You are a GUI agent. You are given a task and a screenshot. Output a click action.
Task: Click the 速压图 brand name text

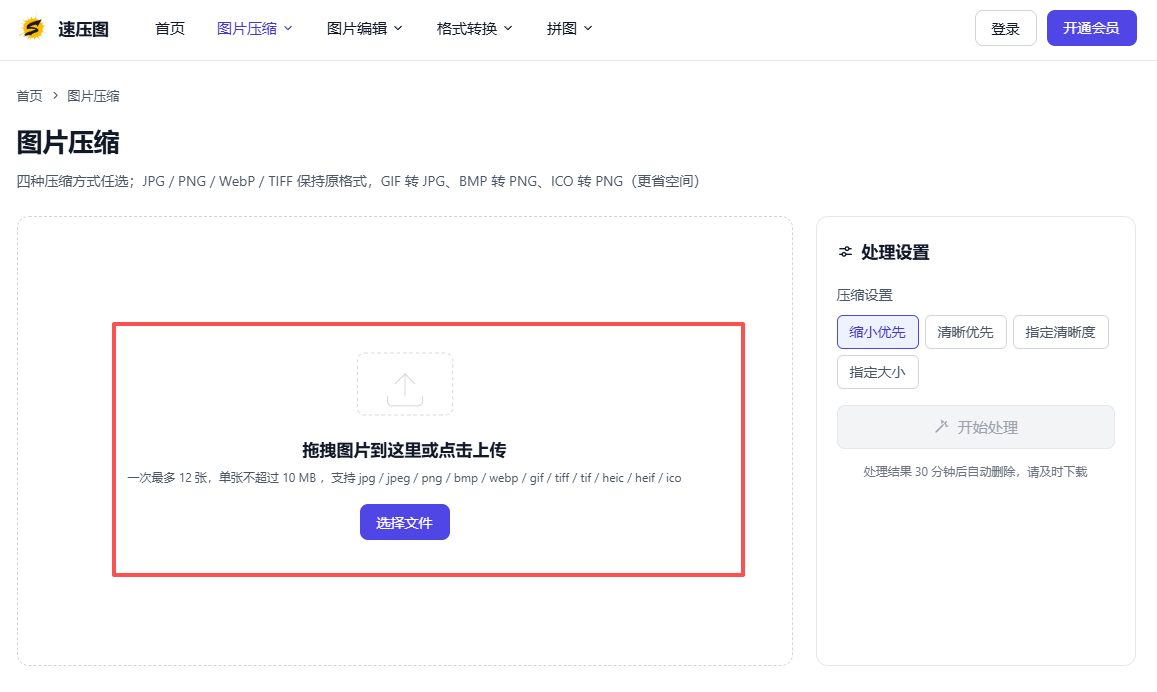(x=83, y=29)
